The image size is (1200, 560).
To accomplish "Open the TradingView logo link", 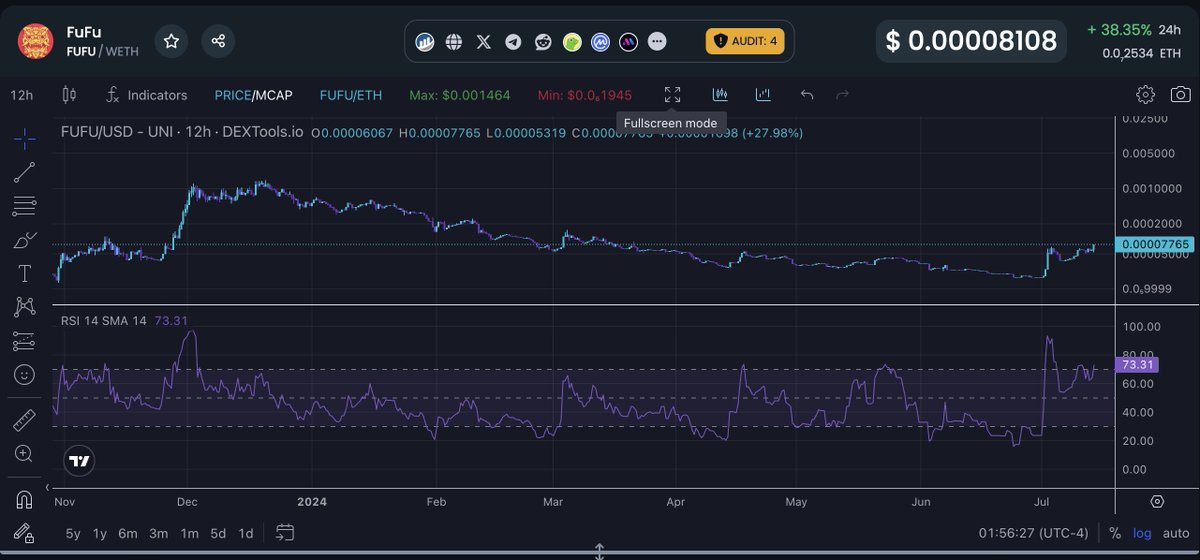I will [x=79, y=461].
